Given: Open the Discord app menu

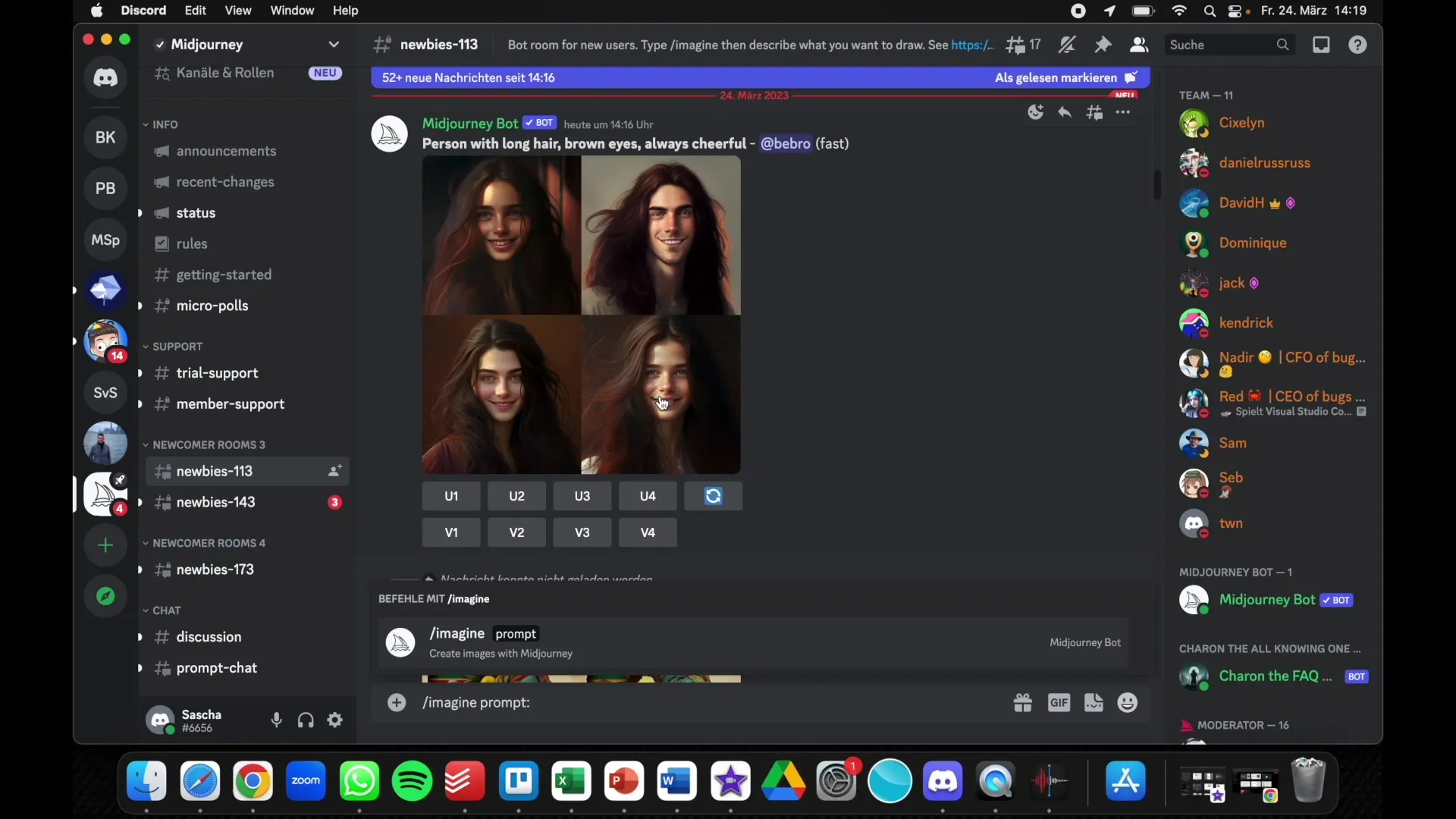Looking at the screenshot, I should (143, 11).
